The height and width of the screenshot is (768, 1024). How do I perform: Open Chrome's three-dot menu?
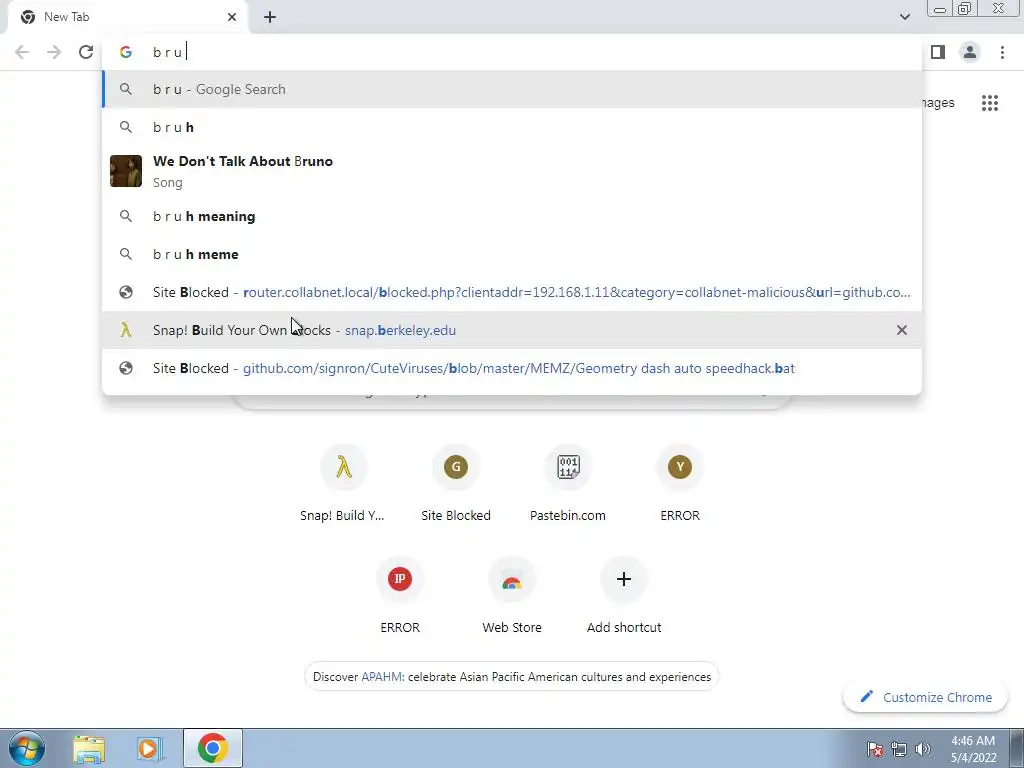pyautogui.click(x=1002, y=52)
